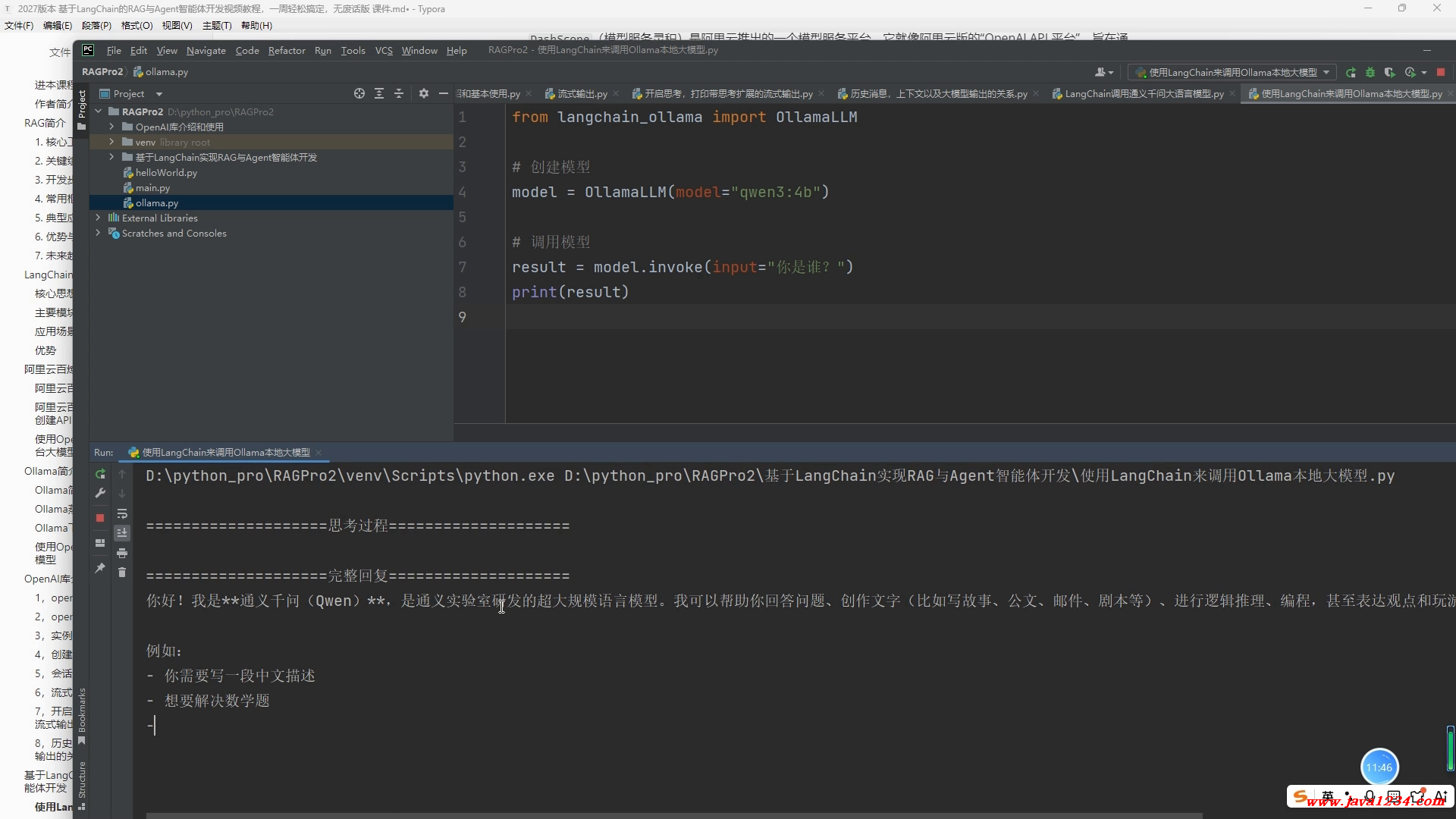
Task: Expand the venv folder in project tree
Action: pos(111,142)
